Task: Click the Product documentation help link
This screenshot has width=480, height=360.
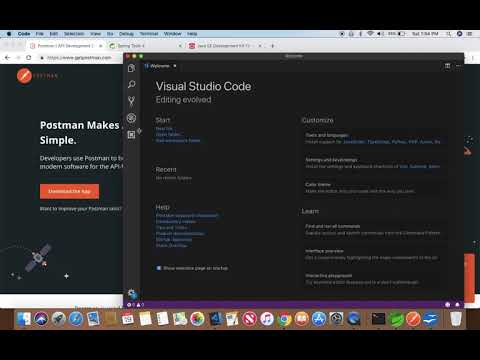Action: pos(180,233)
